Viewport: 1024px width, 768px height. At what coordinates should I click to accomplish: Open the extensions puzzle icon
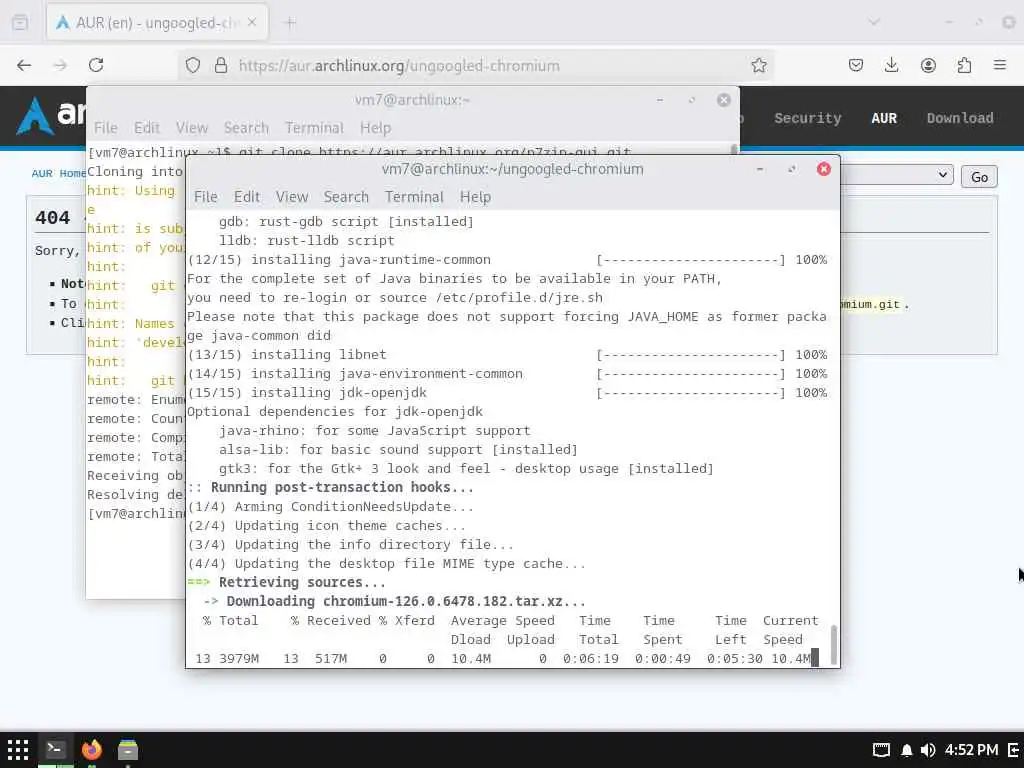(964, 65)
